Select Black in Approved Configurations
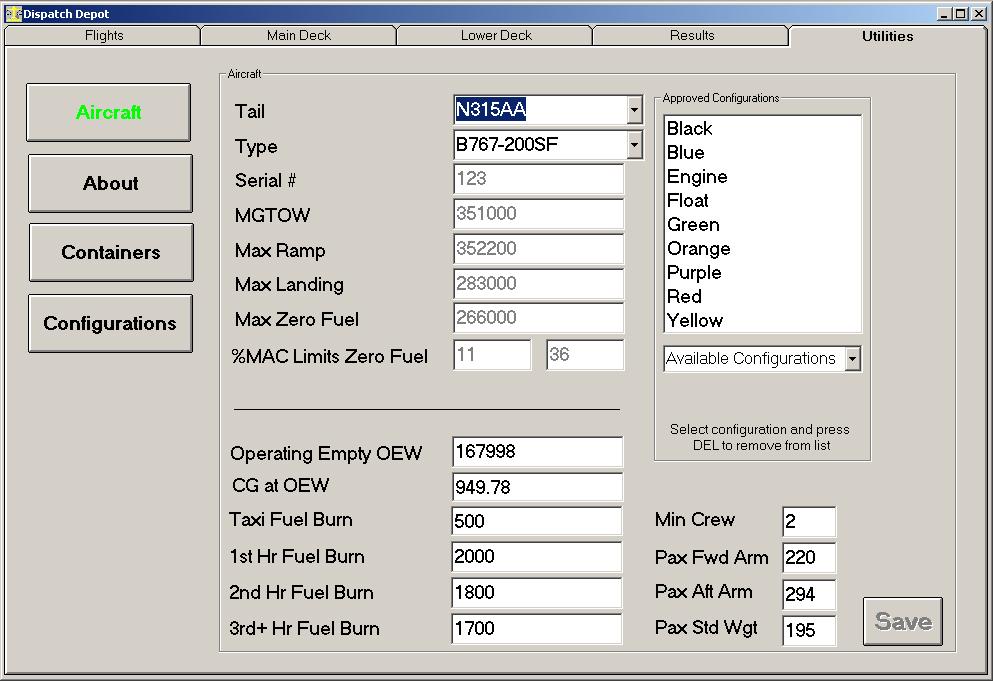This screenshot has height=681, width=993. click(x=762, y=129)
